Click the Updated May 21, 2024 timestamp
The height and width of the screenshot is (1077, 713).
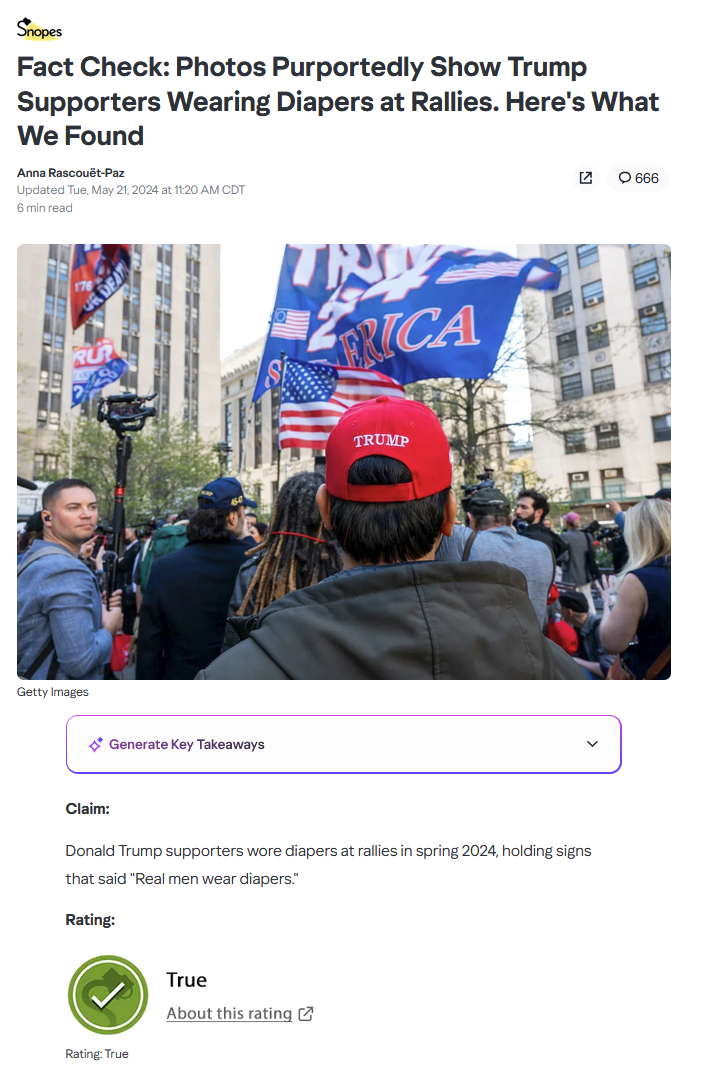[x=131, y=190]
